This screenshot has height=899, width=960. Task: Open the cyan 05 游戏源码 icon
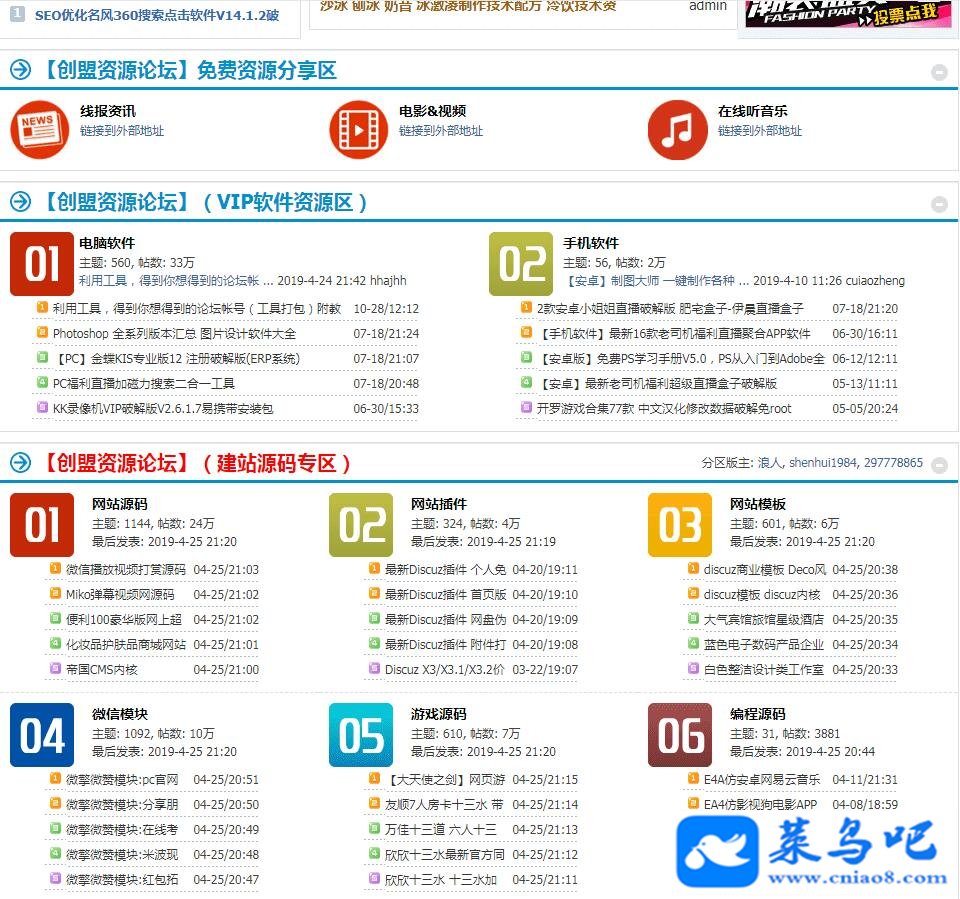[361, 735]
